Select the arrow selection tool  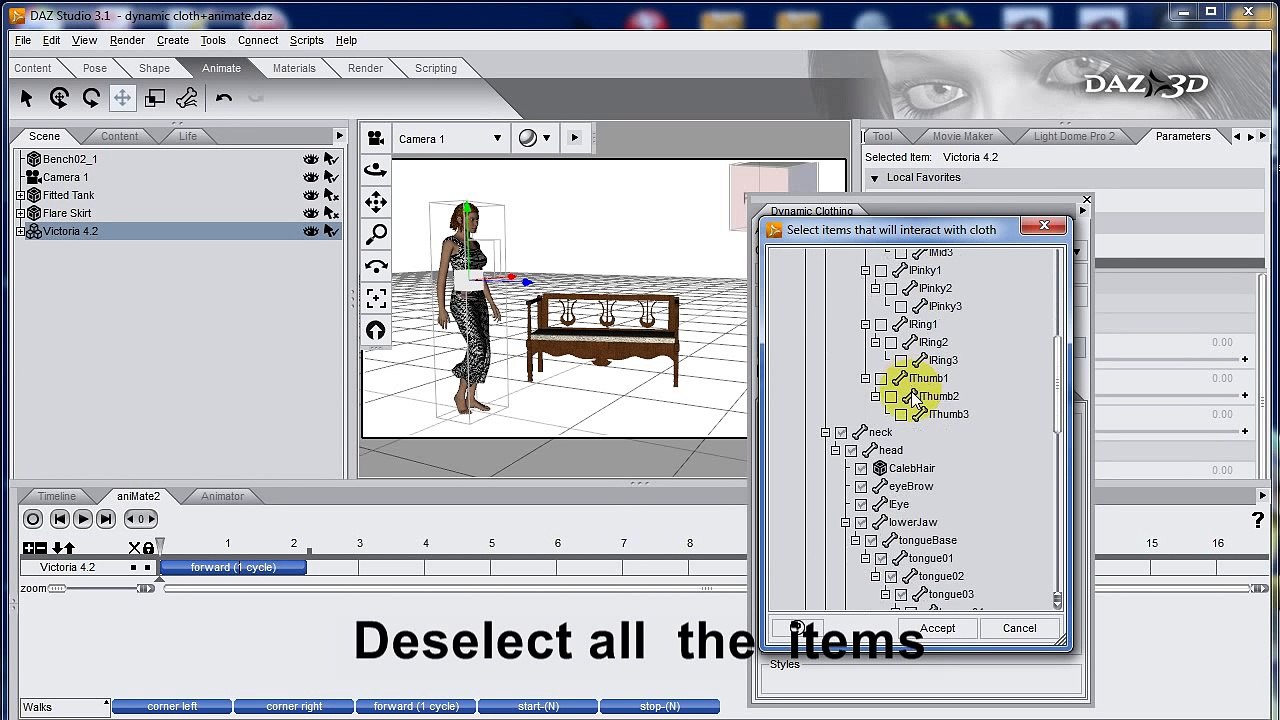tap(26, 97)
